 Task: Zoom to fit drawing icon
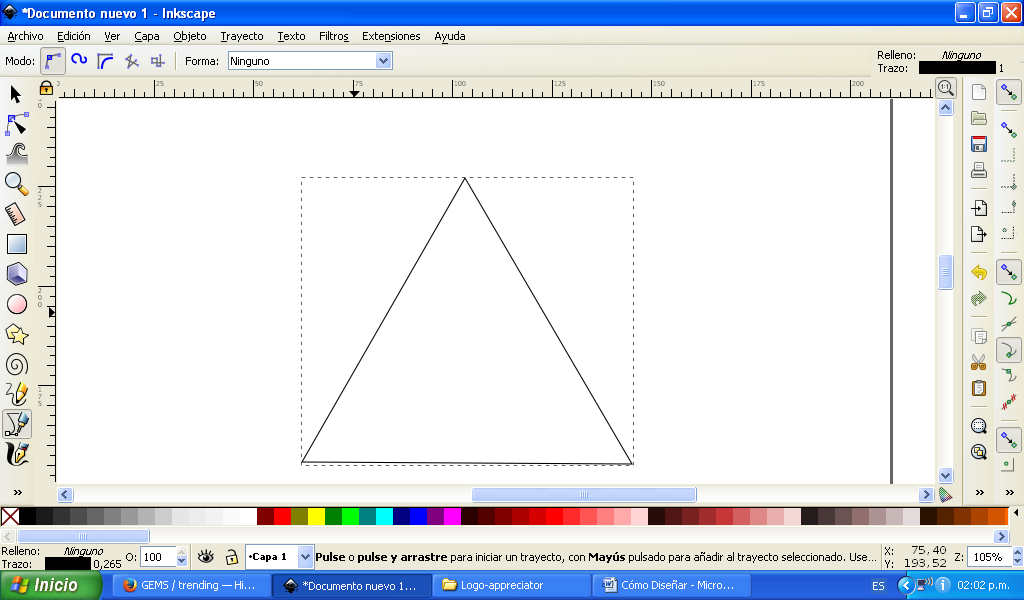pos(978,452)
